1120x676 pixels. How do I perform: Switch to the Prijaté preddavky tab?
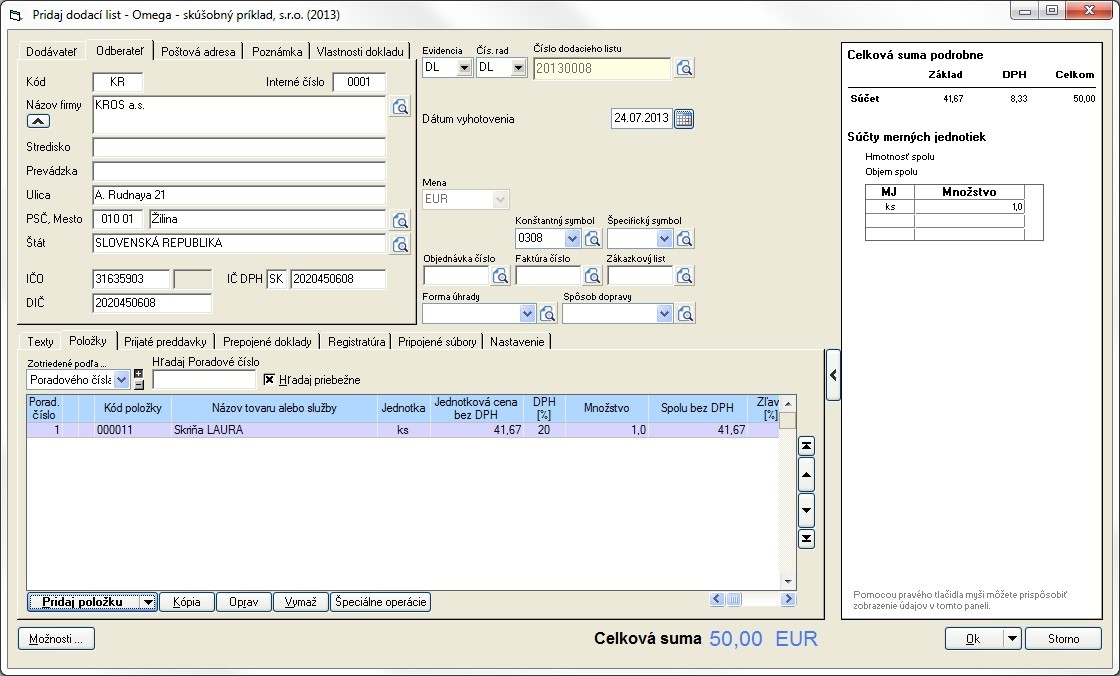pos(165,342)
